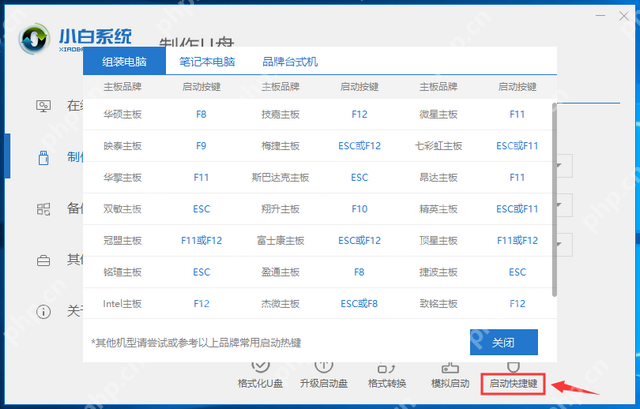The height and width of the screenshot is (409, 640).
Task: Open the 格式转换 tool icon
Action: 388,370
